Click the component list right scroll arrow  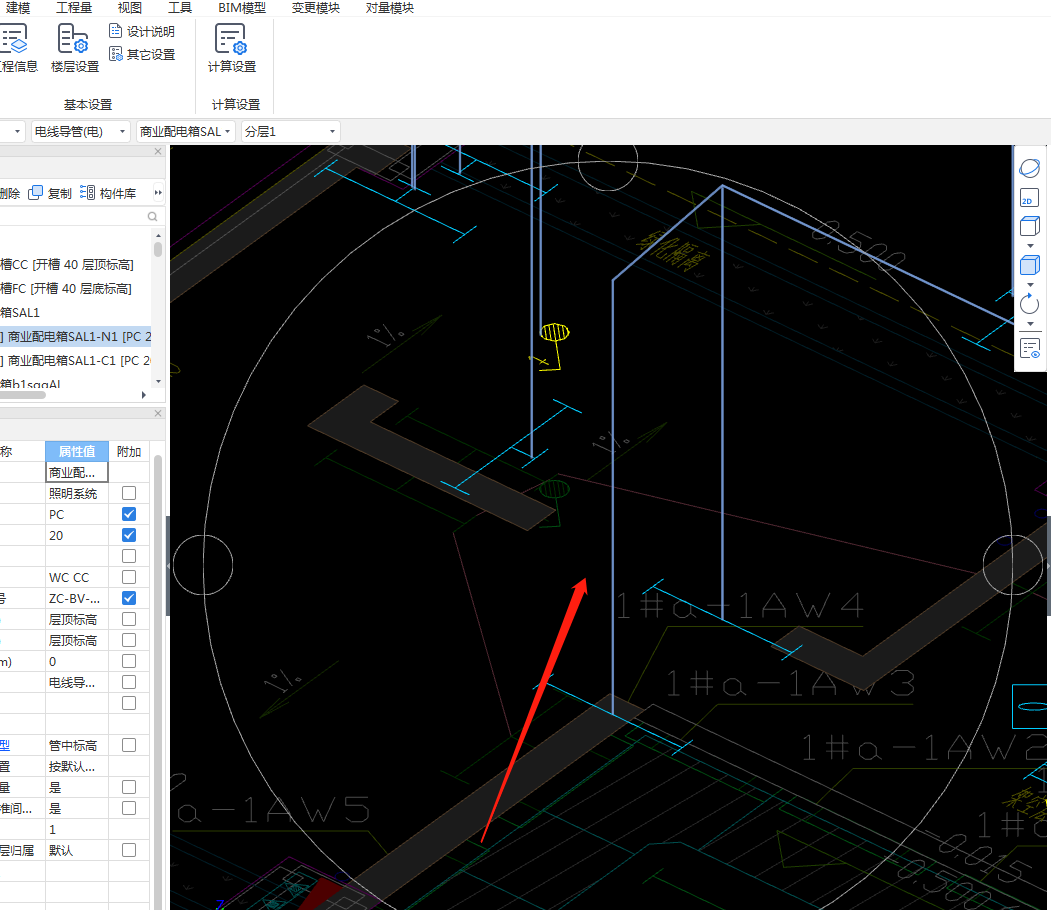[x=143, y=395]
